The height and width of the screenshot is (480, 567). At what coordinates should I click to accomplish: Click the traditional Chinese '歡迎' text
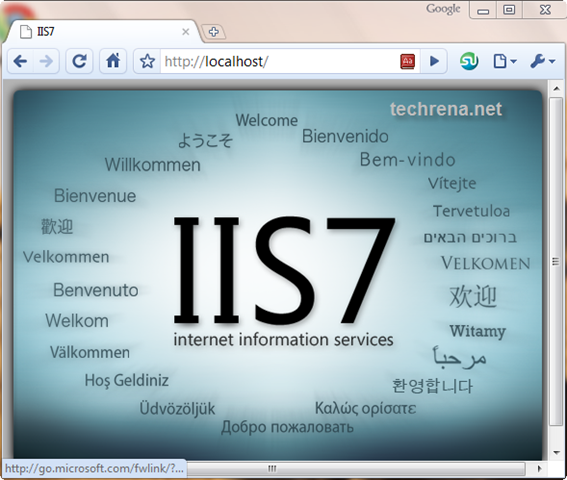coord(57,227)
